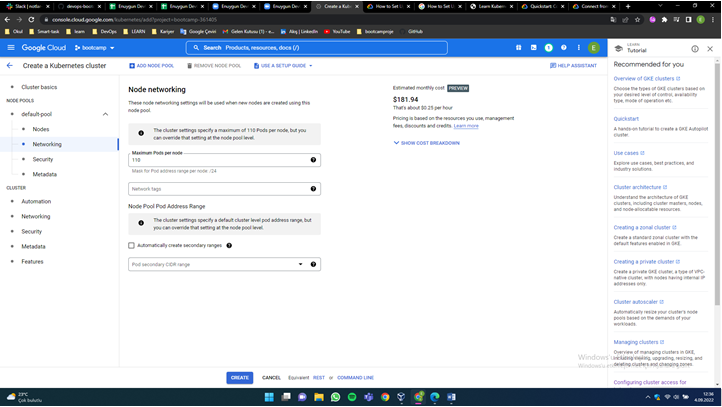Expand SHOW COST BREAKDOWN
The height and width of the screenshot is (407, 722).
point(426,143)
